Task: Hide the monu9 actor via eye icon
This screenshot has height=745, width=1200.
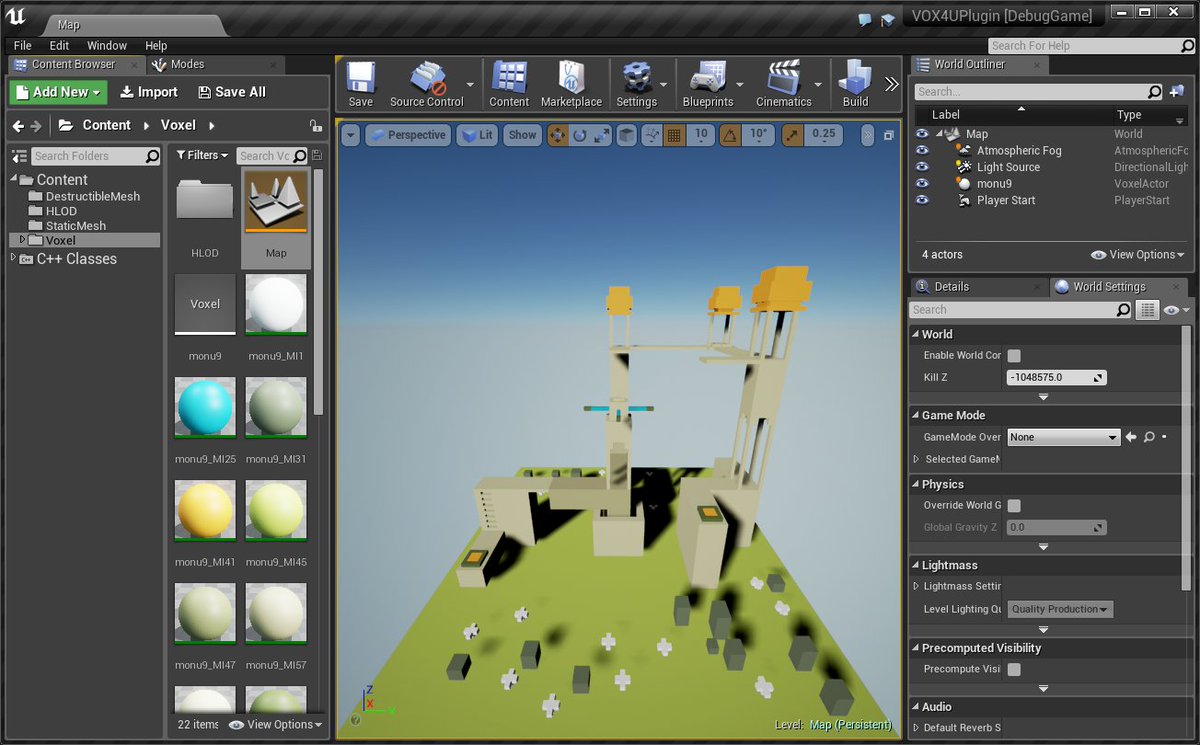Action: coord(922,184)
